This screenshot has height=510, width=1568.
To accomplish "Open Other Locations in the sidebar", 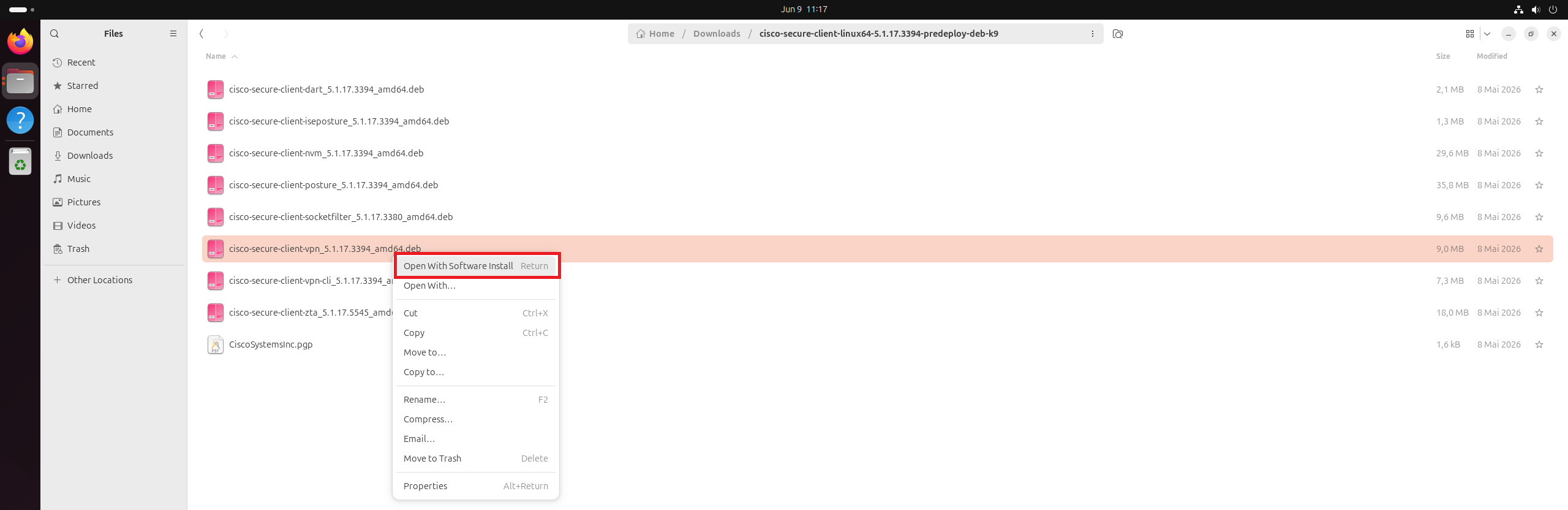I will (x=114, y=280).
